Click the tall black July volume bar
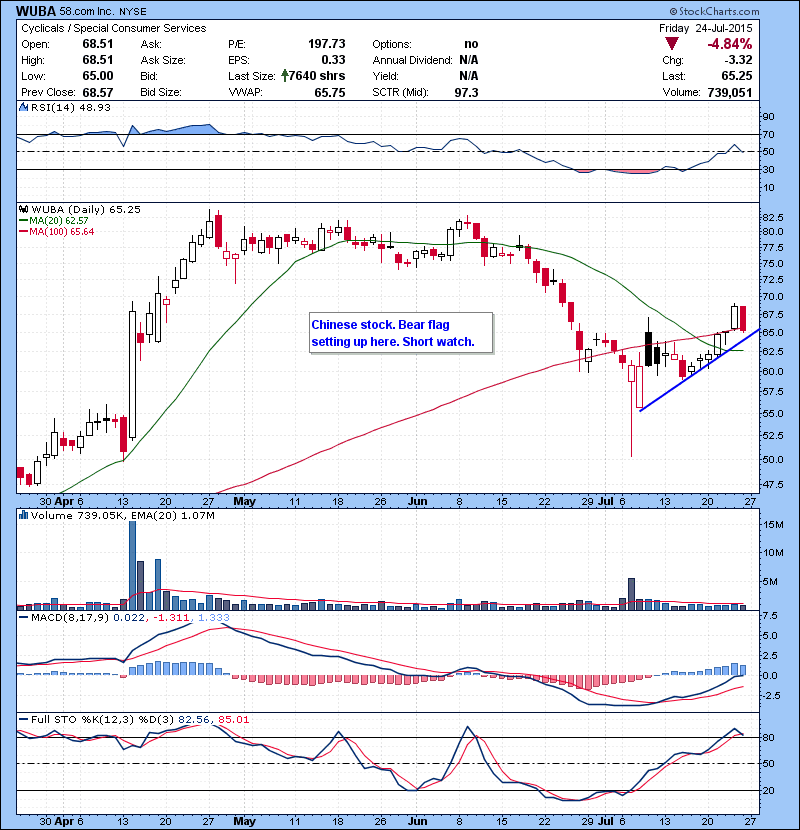Screen dimensions: 800x830 [631, 594]
